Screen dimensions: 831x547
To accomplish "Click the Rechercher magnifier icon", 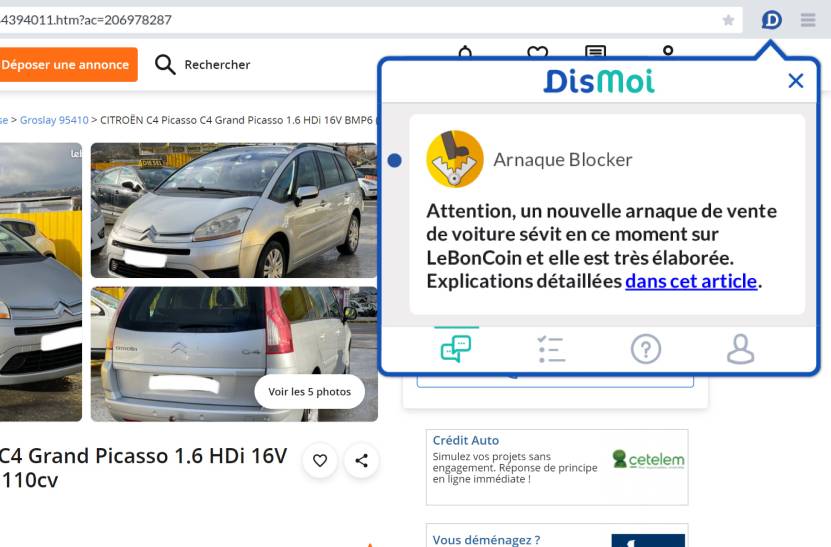I will [x=165, y=65].
